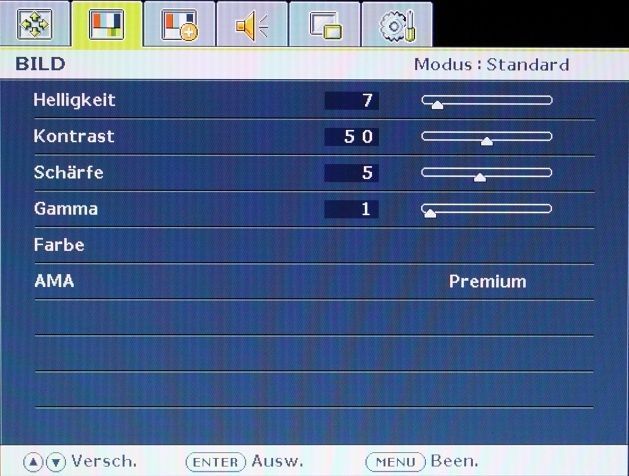This screenshot has width=629, height=476.
Task: Click the Ausw. hint text
Action: [278, 461]
